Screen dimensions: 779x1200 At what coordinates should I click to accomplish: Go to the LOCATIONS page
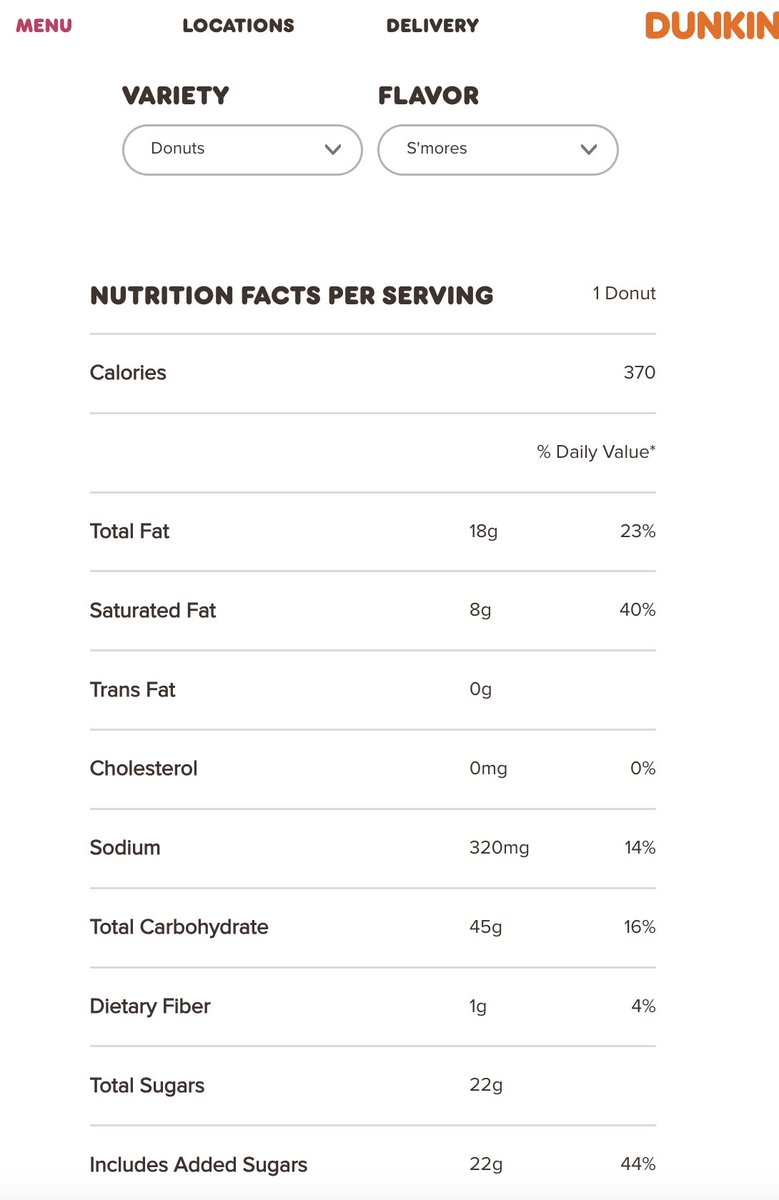238,26
